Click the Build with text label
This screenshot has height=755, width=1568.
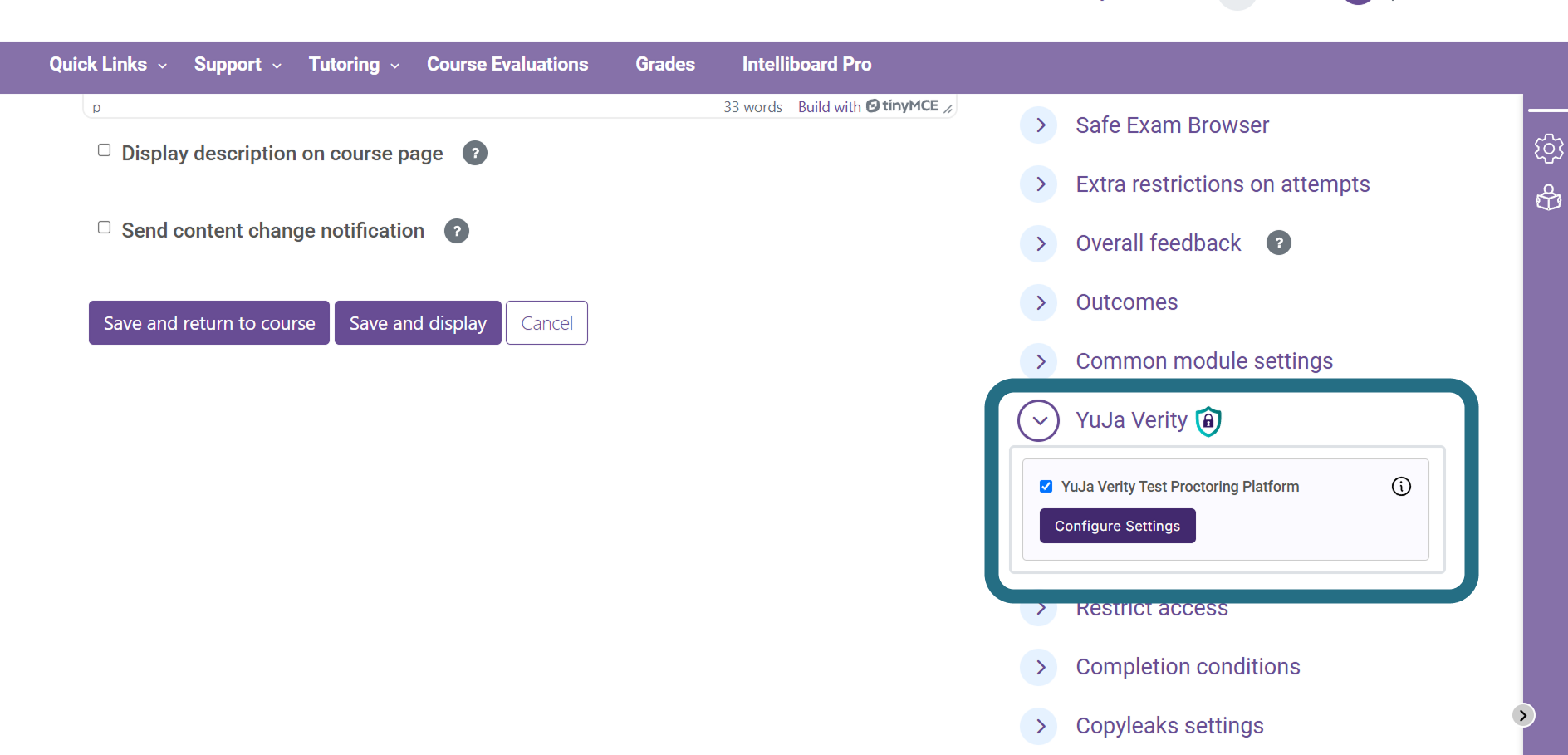pos(829,107)
